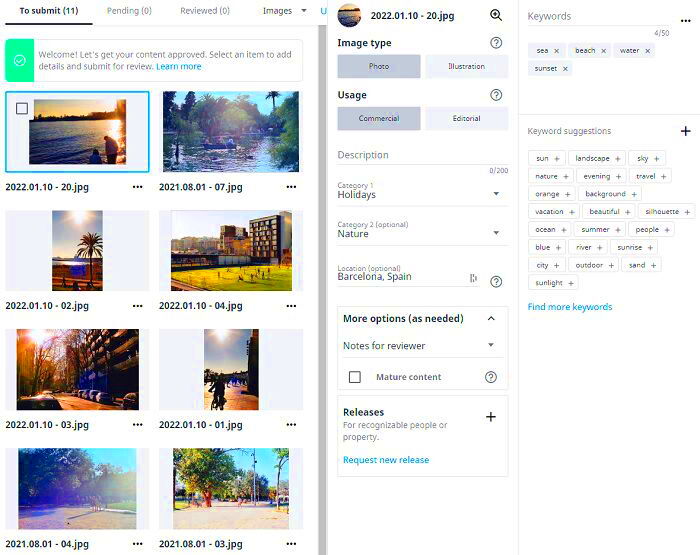Tick the checkbox on the 2022.01.10 - 20.jpg thumbnail
700x555 pixels.
(x=21, y=108)
